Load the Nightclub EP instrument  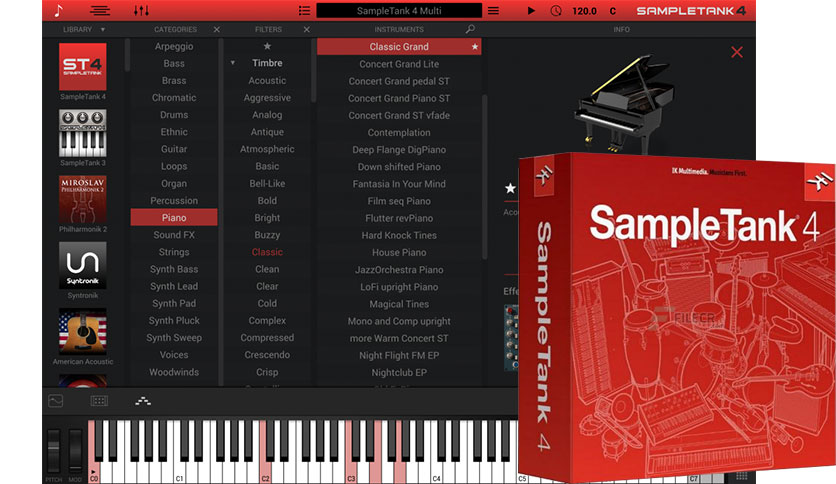[x=399, y=373]
